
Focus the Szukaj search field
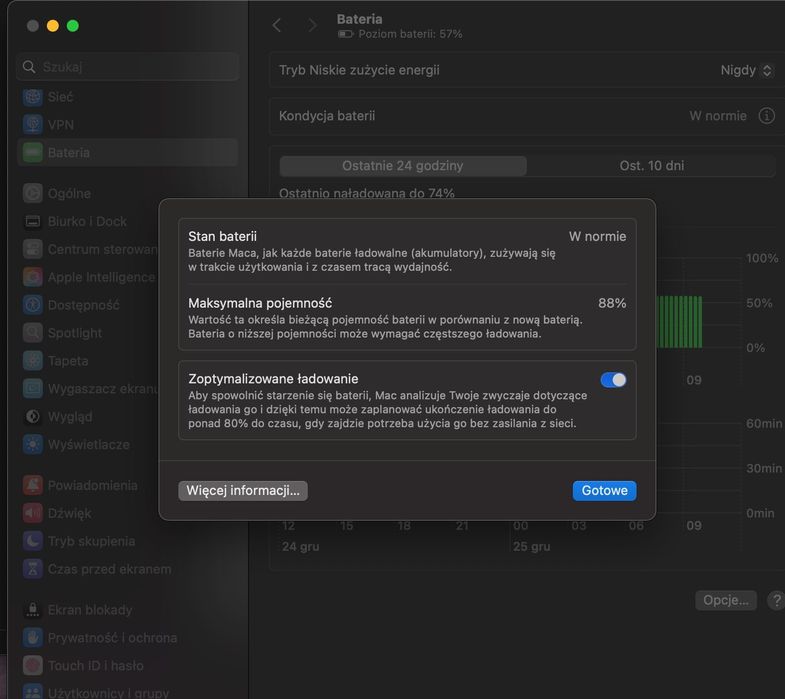[128, 67]
